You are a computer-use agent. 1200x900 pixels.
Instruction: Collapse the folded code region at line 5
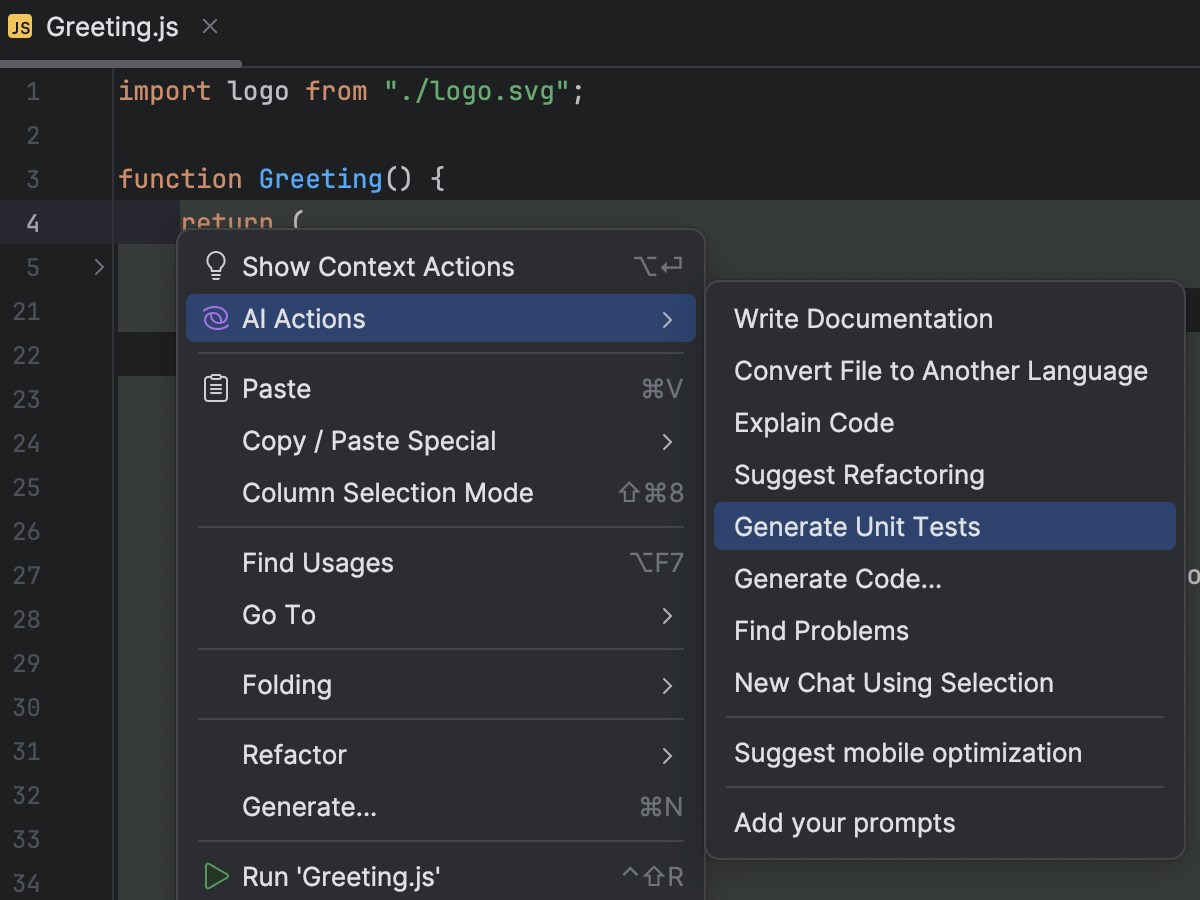97,267
